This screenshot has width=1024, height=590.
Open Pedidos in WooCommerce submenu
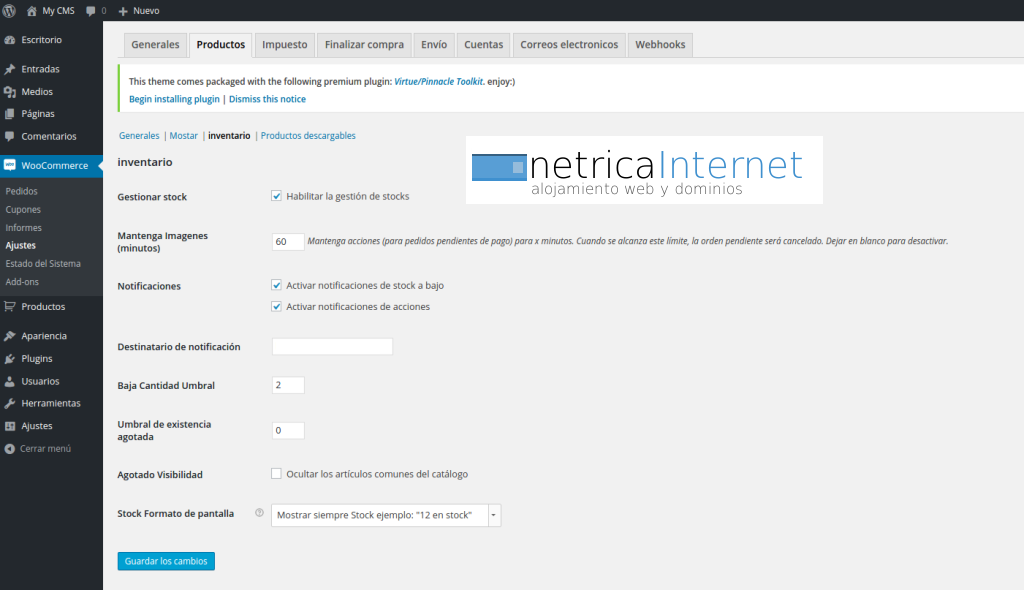tap(22, 191)
